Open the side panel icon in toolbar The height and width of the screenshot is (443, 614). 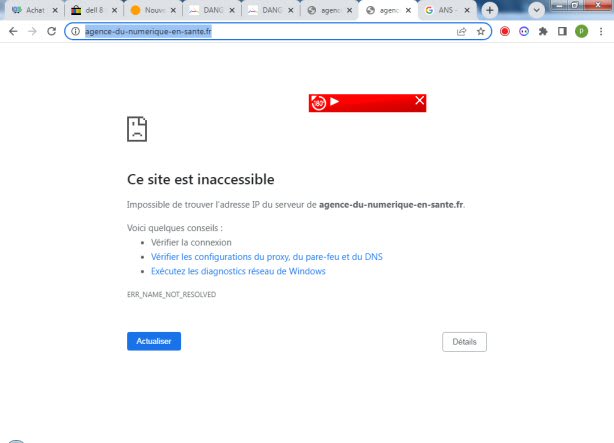562,31
